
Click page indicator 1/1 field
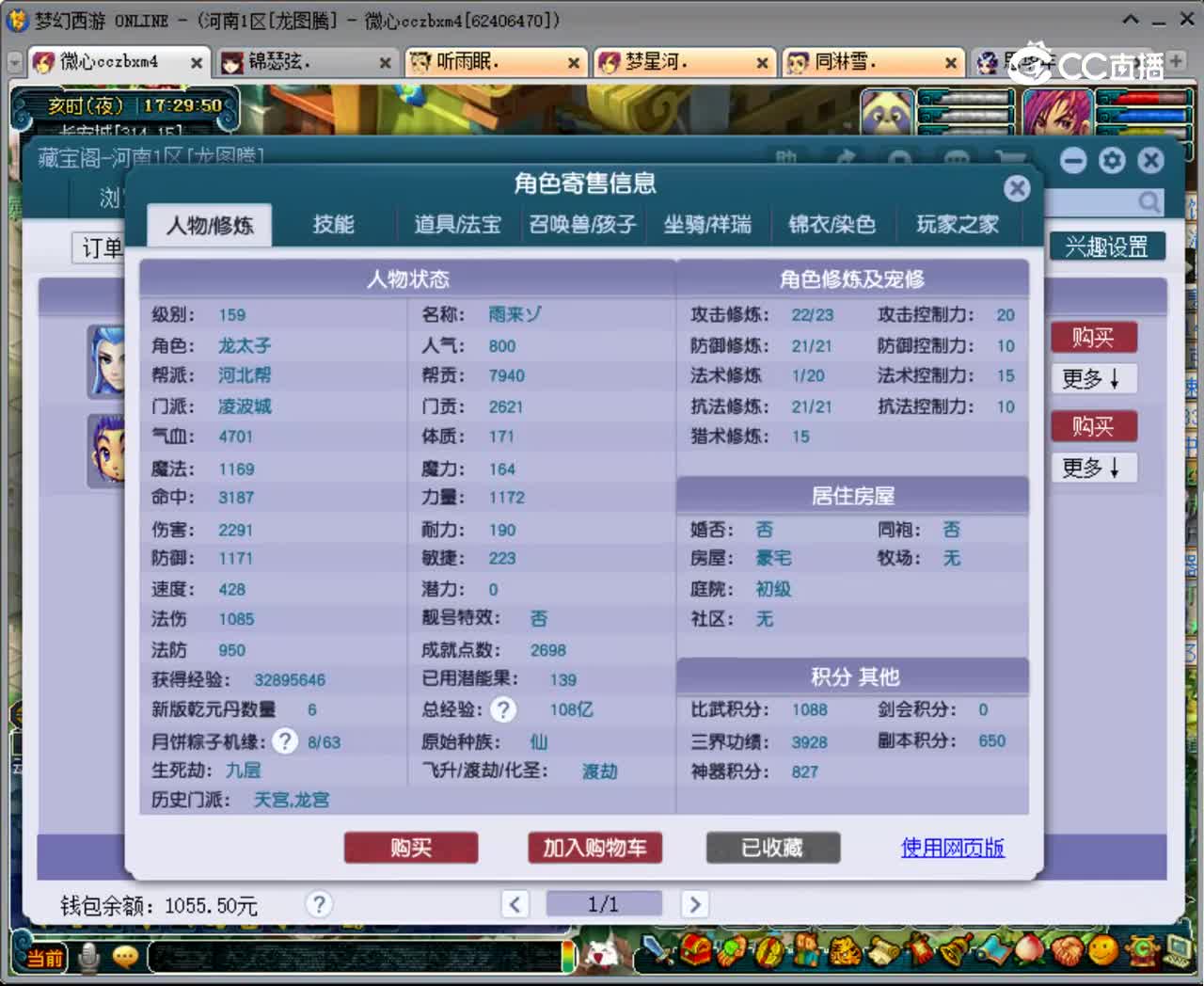pyautogui.click(x=604, y=904)
